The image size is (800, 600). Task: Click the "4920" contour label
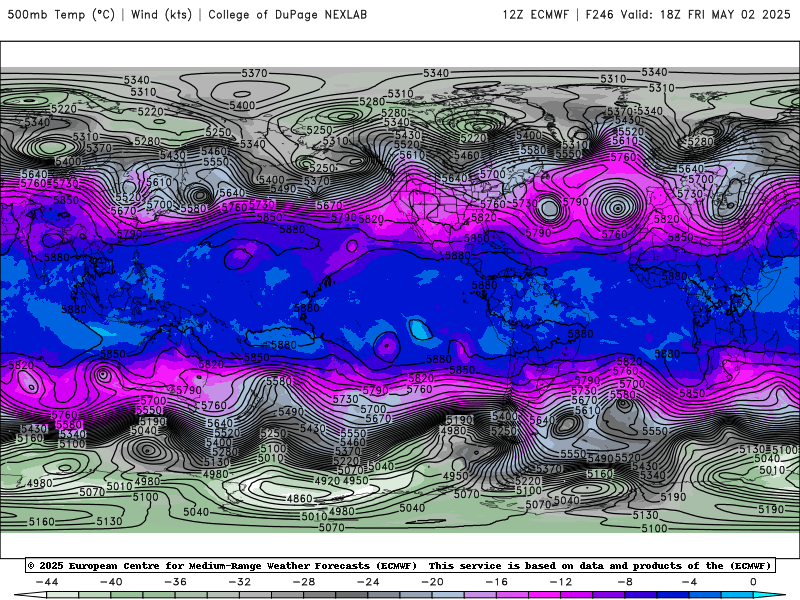click(x=327, y=481)
